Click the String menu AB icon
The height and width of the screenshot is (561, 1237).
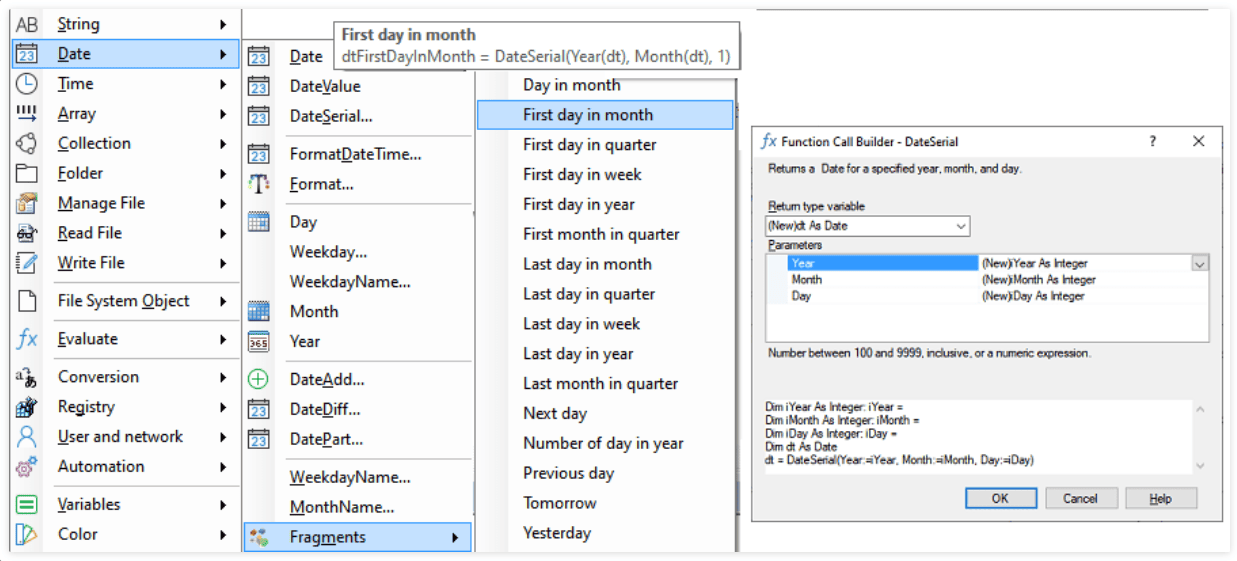[27, 24]
